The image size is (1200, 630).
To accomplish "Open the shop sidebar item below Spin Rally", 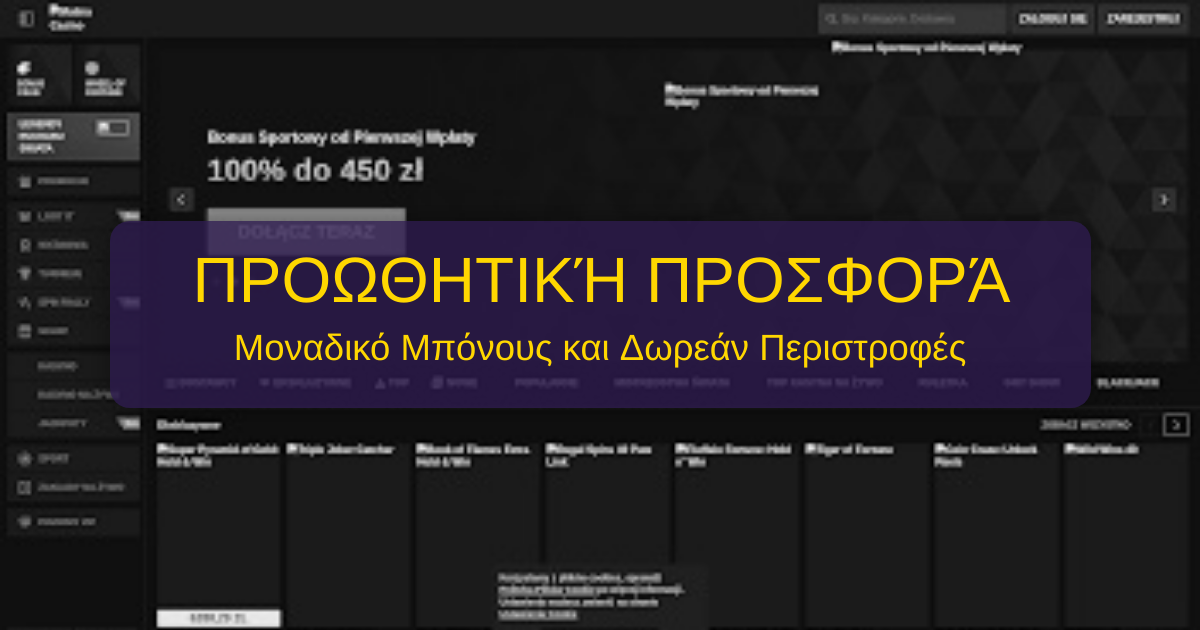I will [x=74, y=331].
